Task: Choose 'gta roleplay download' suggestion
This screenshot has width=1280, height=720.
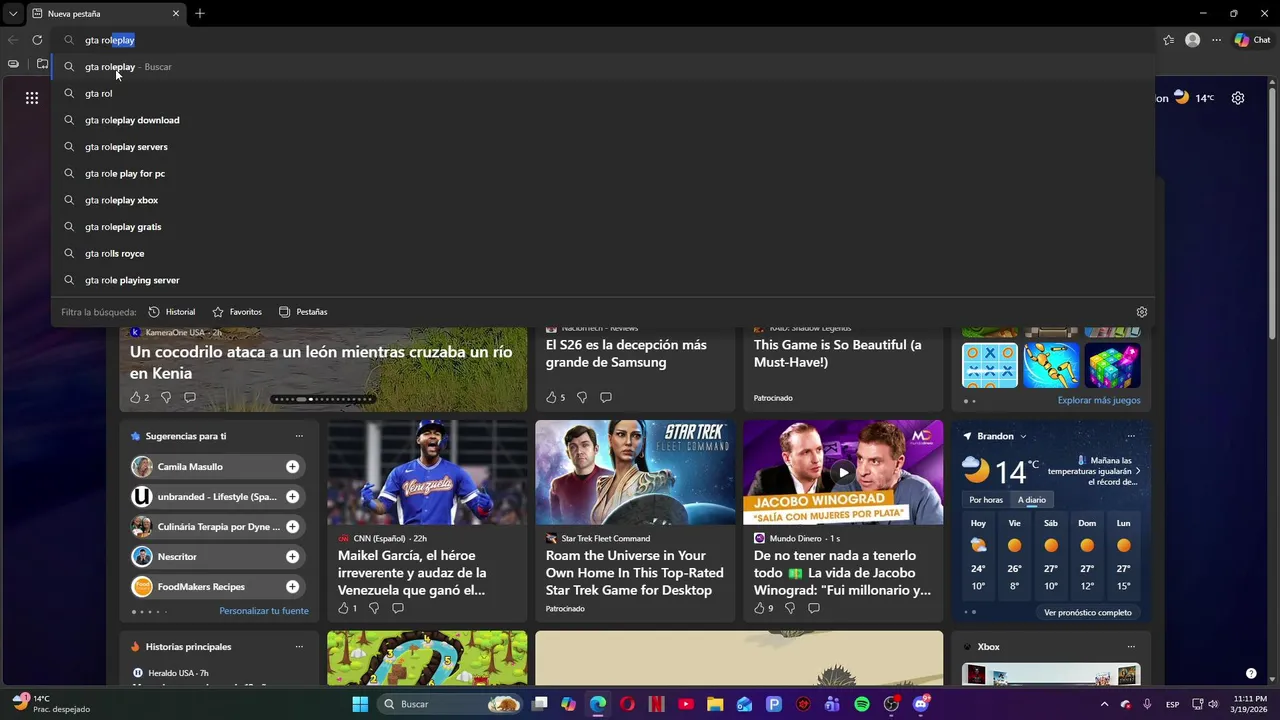Action: coord(603,120)
